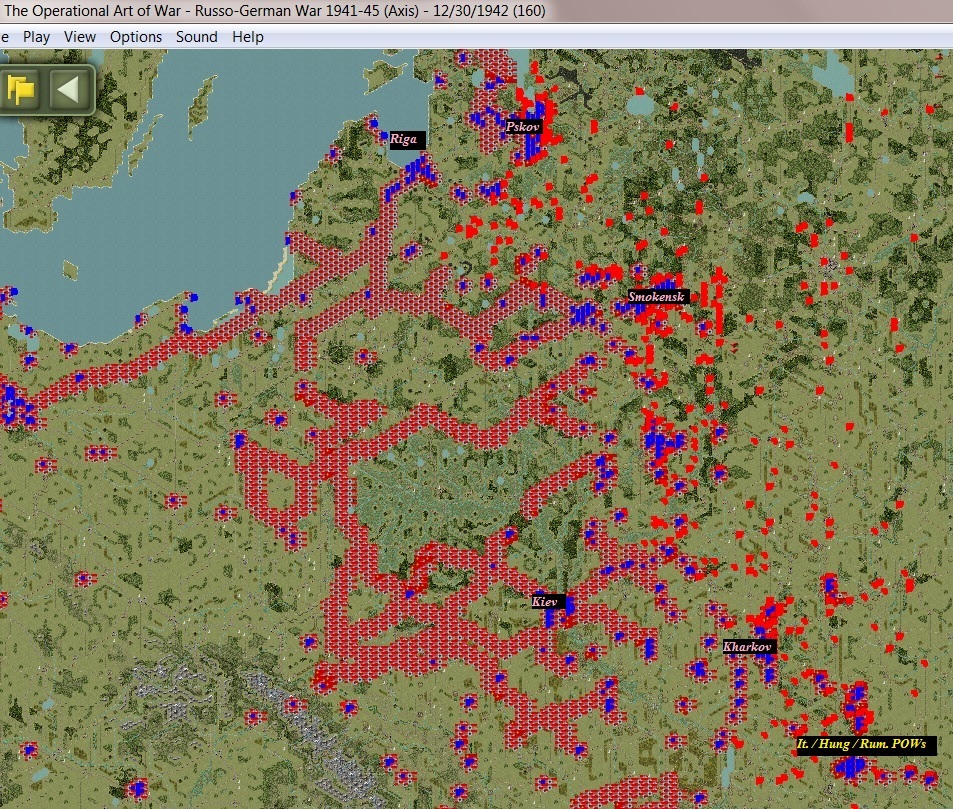Open the Options menu

coord(136,37)
